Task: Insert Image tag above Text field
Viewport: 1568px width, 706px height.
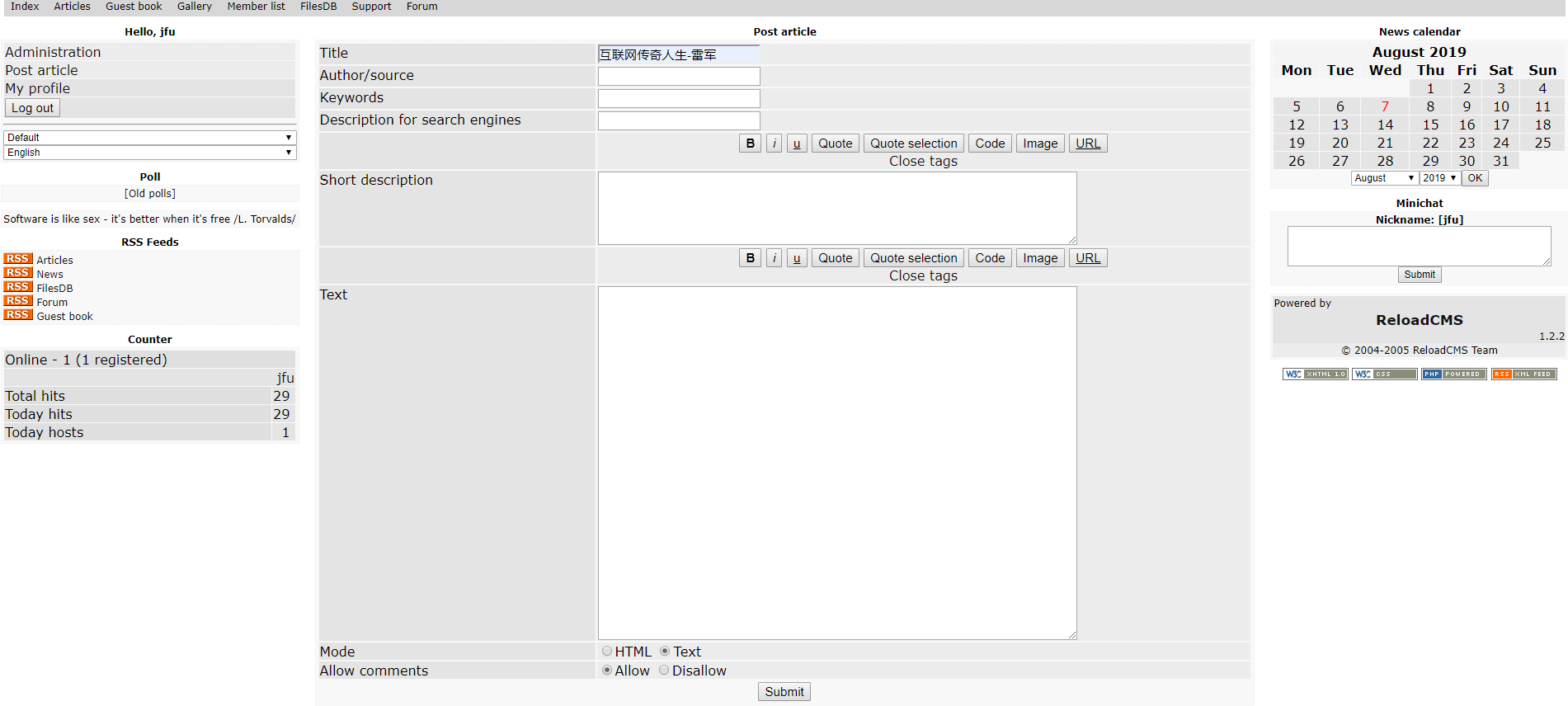Action: pyautogui.click(x=1040, y=258)
